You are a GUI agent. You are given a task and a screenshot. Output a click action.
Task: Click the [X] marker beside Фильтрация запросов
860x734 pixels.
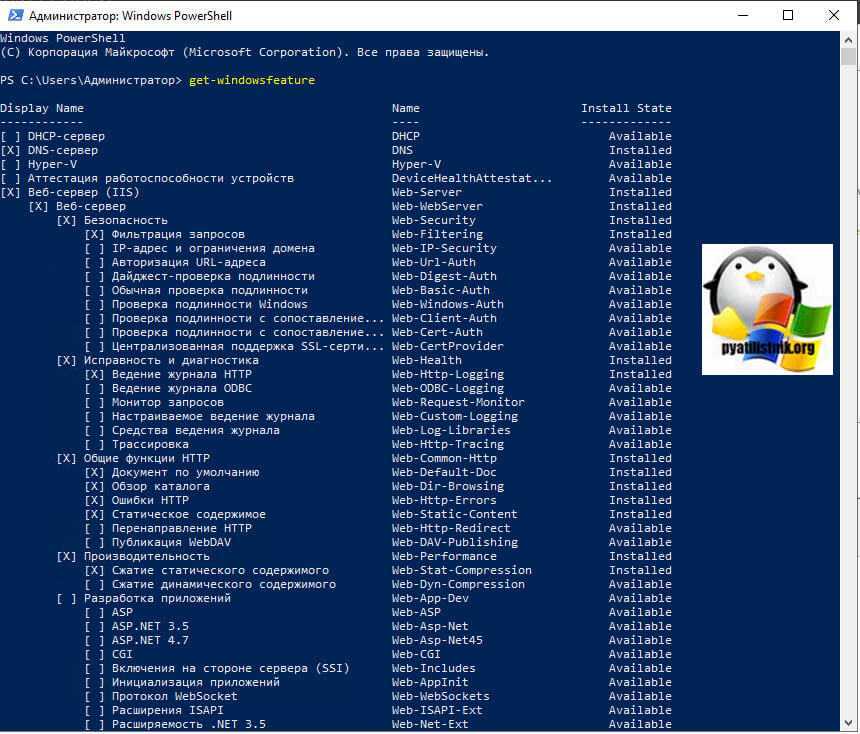point(94,234)
